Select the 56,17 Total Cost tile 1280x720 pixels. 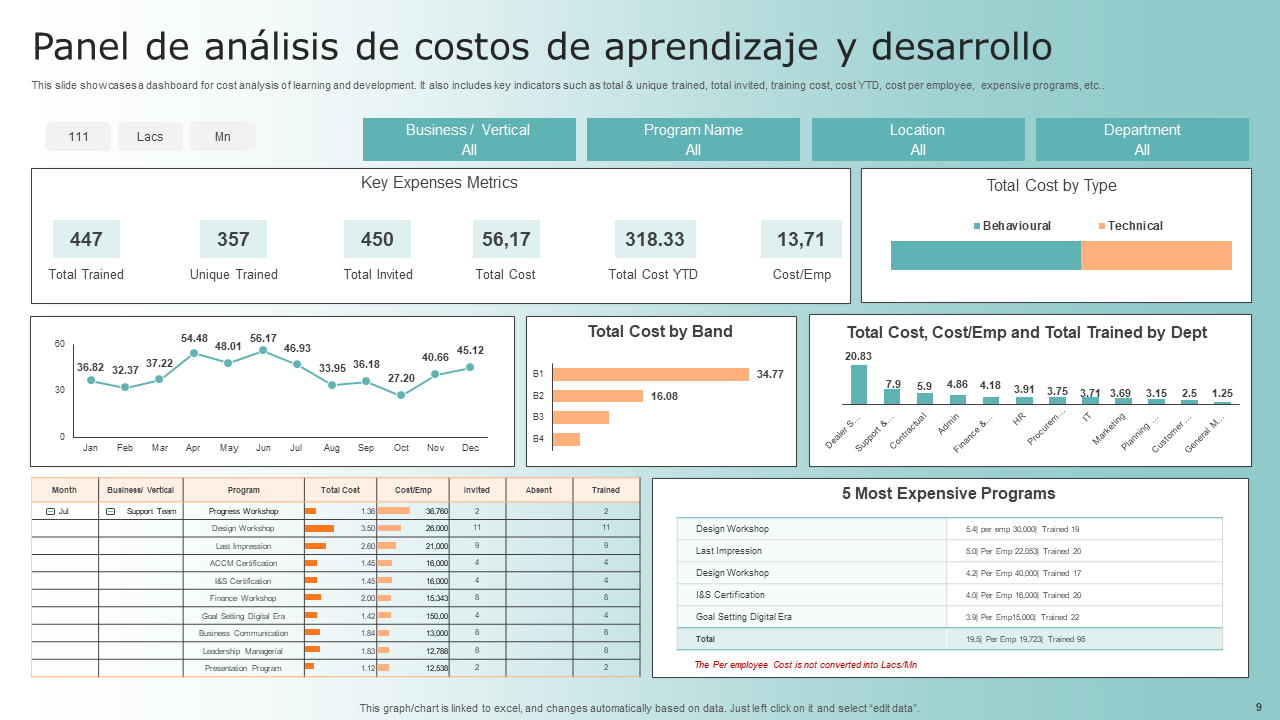[506, 240]
